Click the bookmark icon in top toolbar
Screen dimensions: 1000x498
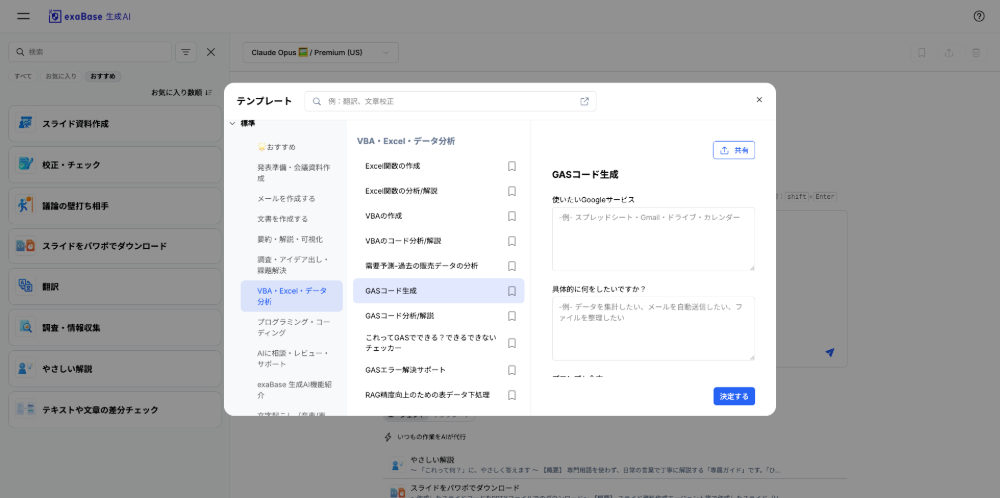[x=922, y=53]
